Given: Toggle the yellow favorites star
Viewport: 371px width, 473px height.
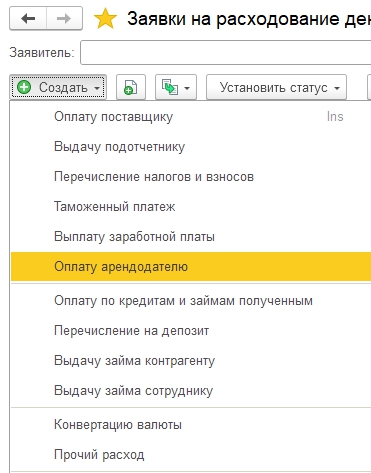Looking at the screenshot, I should (x=105, y=19).
